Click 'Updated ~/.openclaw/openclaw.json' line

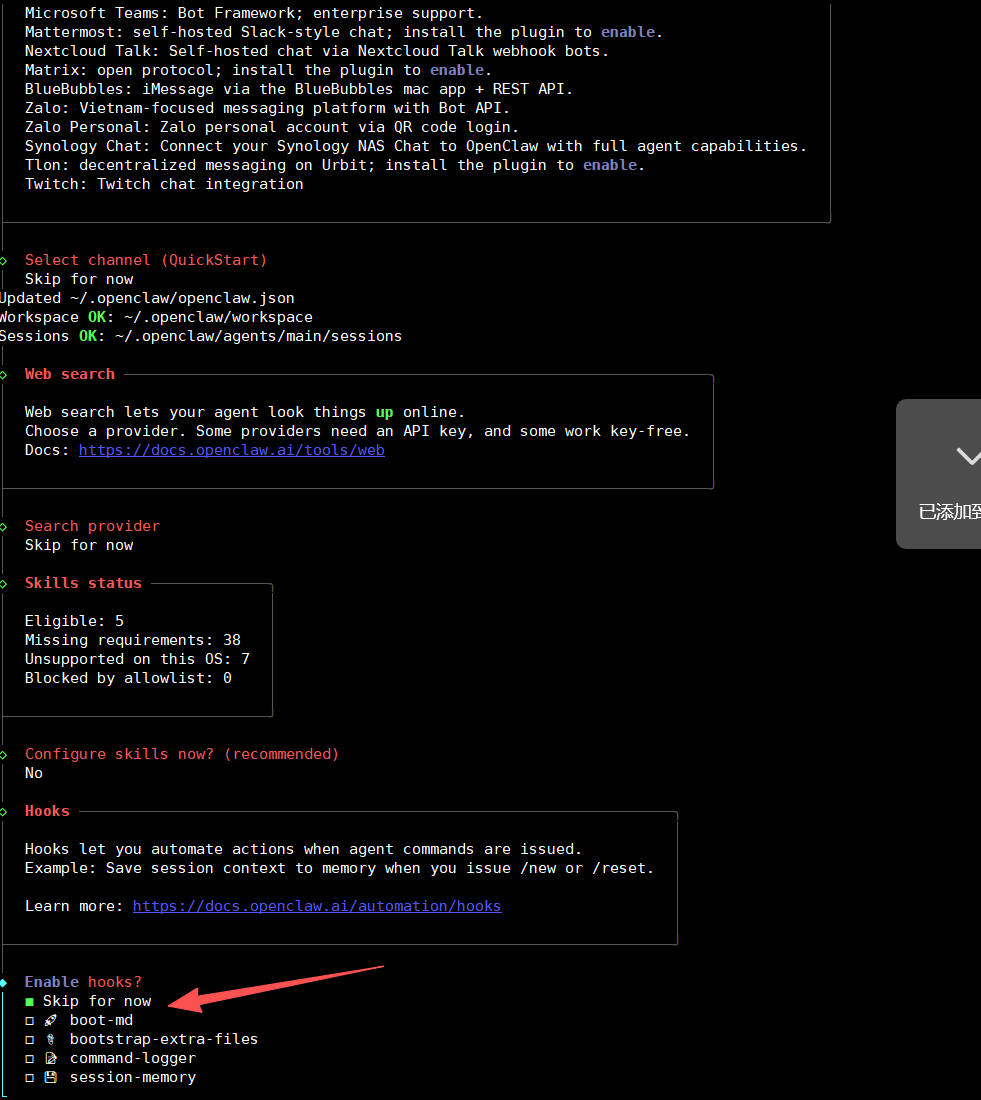click(147, 298)
